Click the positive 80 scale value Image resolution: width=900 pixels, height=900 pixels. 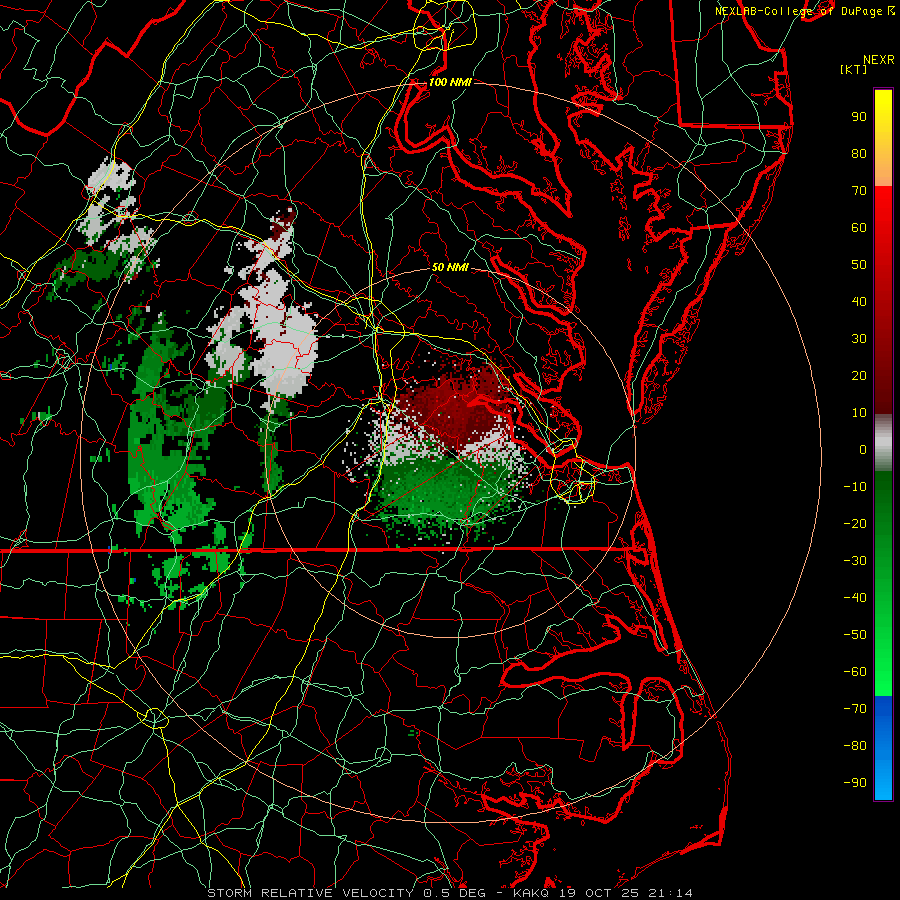[x=859, y=153]
